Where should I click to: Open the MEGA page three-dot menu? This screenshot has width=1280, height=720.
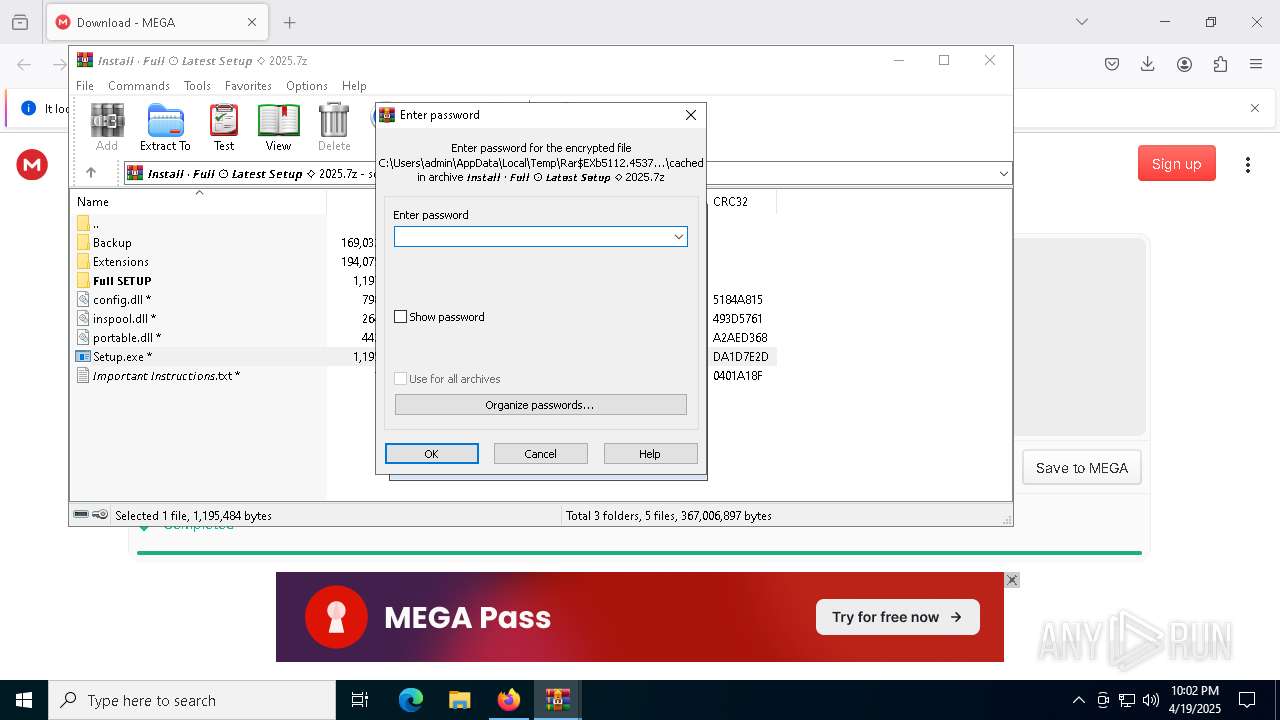(x=1247, y=164)
